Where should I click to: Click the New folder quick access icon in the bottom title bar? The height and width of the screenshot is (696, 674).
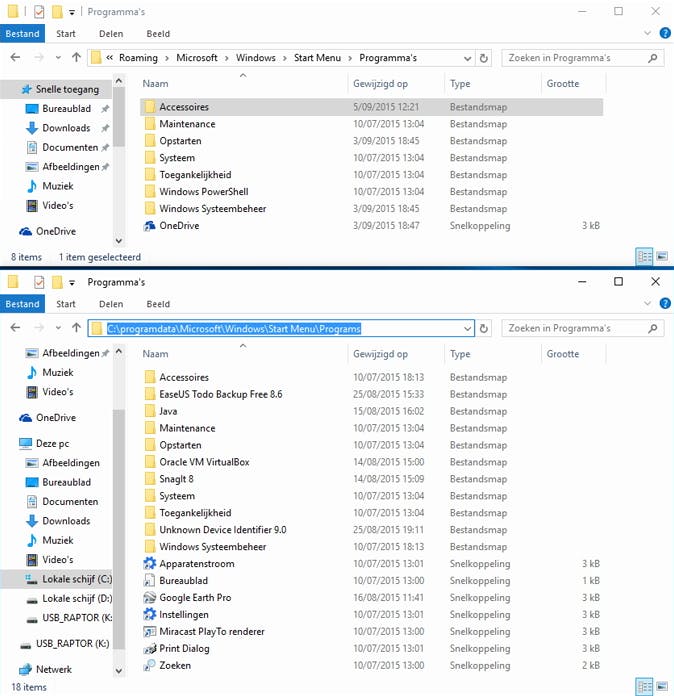[x=57, y=282]
